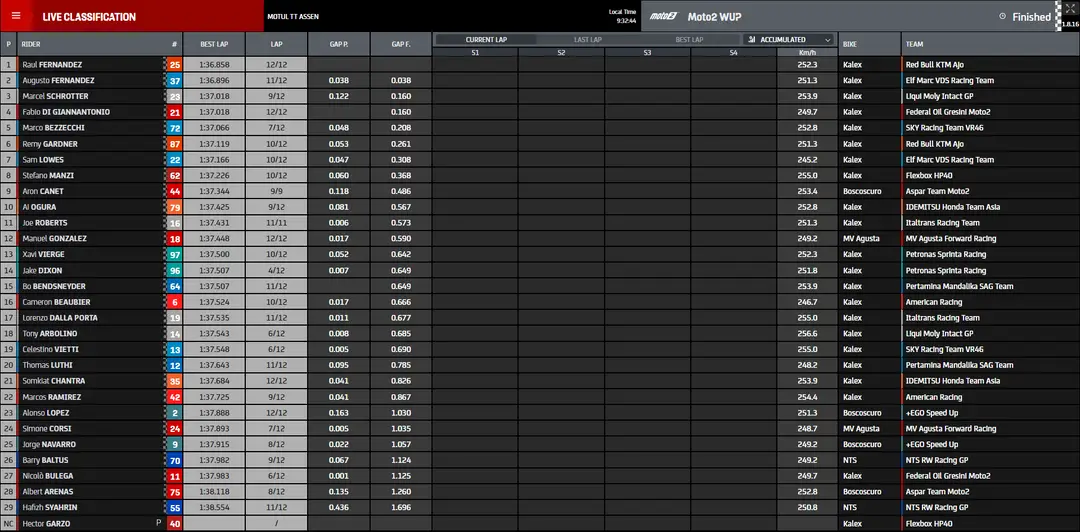Select rider Aron CANET
Viewport: 1080px width, 532px height.
click(44, 191)
